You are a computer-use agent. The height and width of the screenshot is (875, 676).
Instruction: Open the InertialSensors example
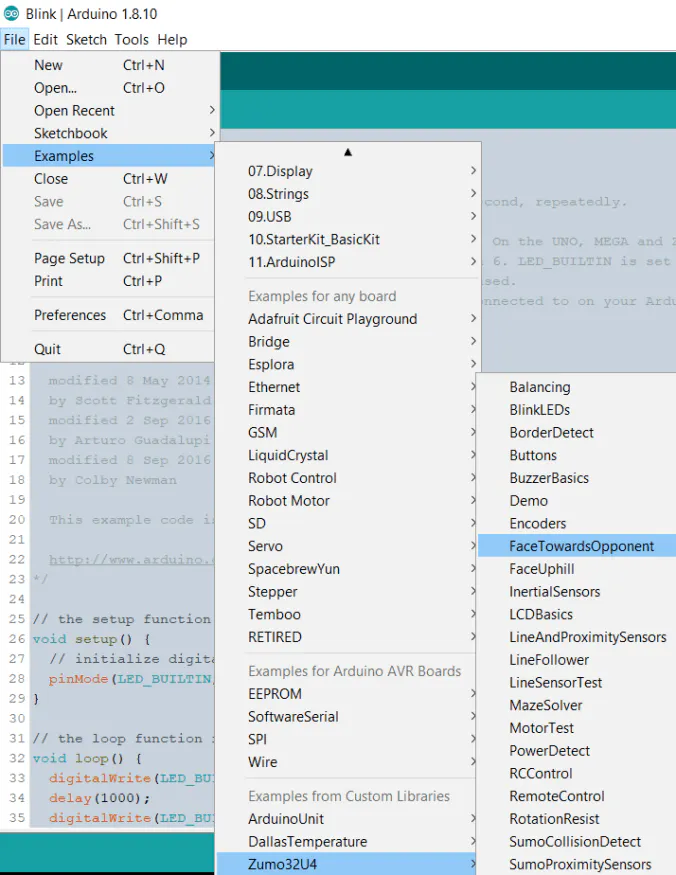click(577, 592)
